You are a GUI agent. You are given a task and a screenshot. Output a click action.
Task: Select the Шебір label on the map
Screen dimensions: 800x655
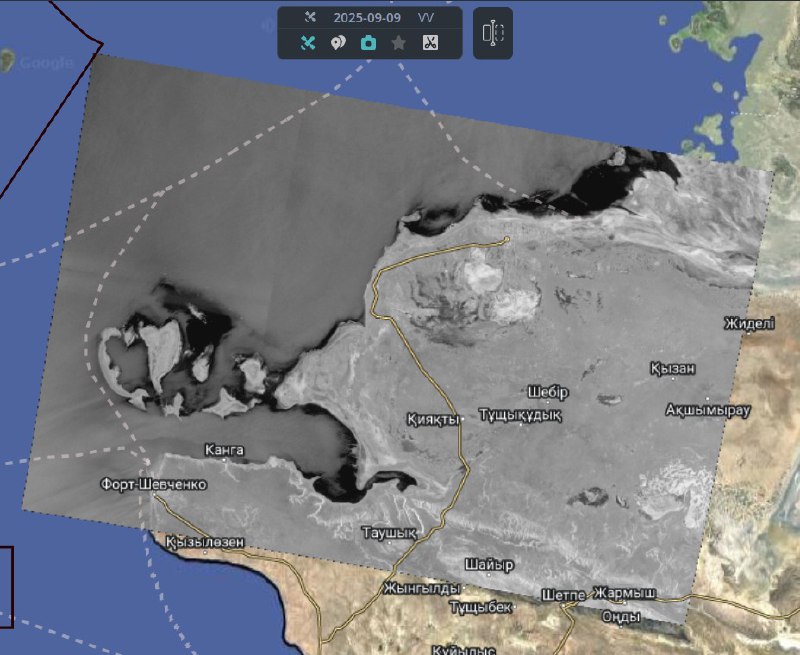548,391
